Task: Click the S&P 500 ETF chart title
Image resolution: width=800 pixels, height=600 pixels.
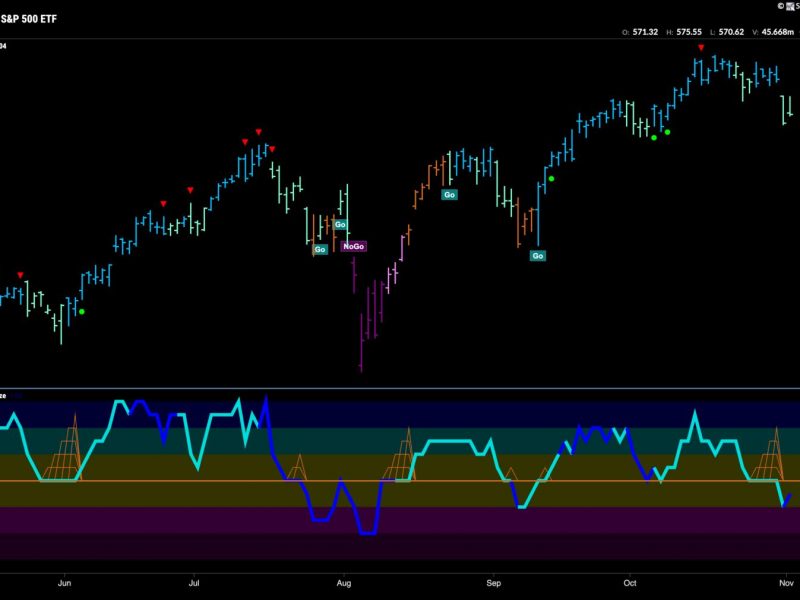Action: (29, 19)
